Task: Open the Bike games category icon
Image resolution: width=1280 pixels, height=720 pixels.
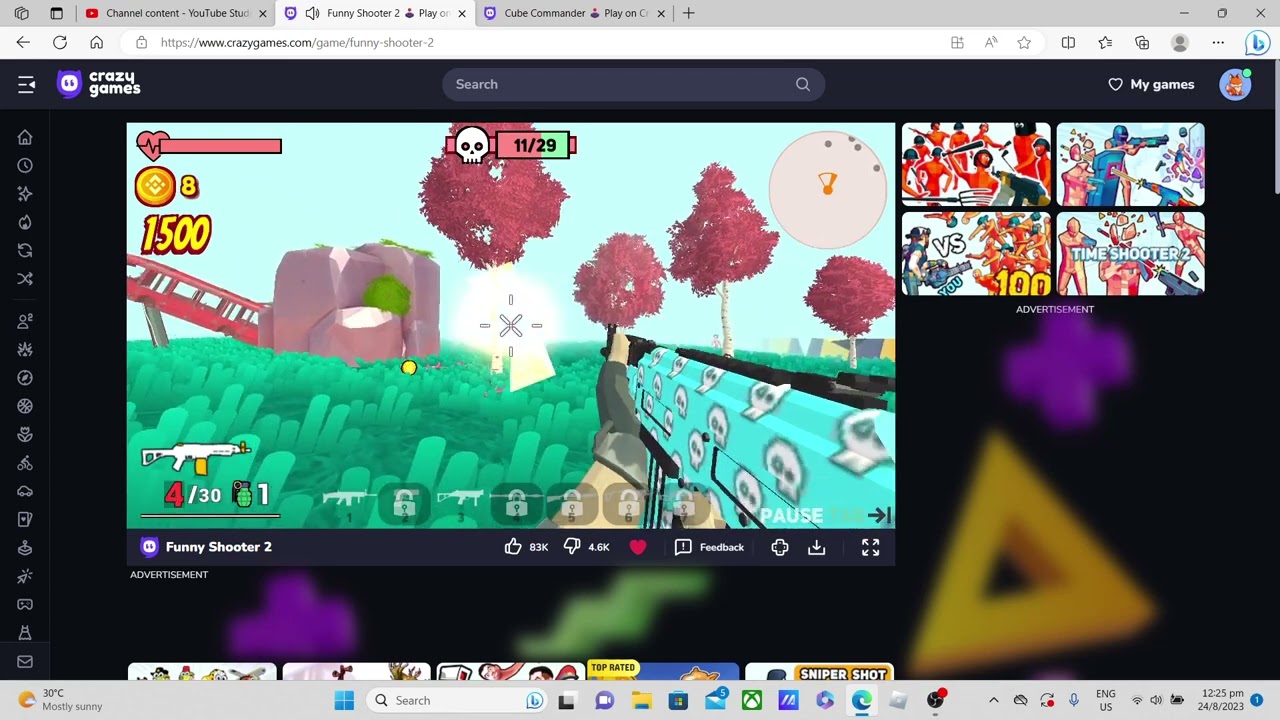Action: coord(25,463)
